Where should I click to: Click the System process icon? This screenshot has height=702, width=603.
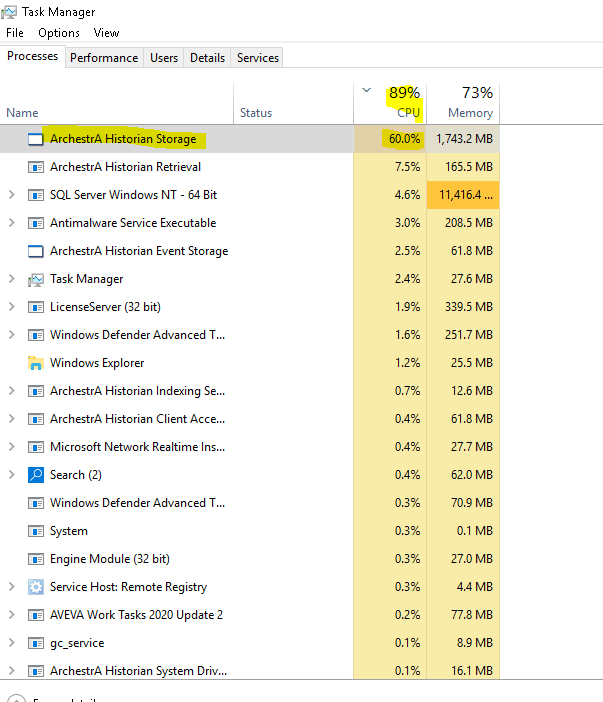click(35, 531)
